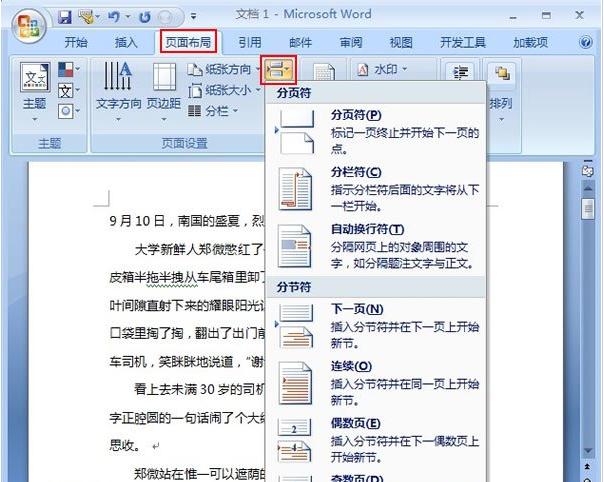Click the Redo/Repeat icon
The height and width of the screenshot is (482, 604).
coord(145,17)
